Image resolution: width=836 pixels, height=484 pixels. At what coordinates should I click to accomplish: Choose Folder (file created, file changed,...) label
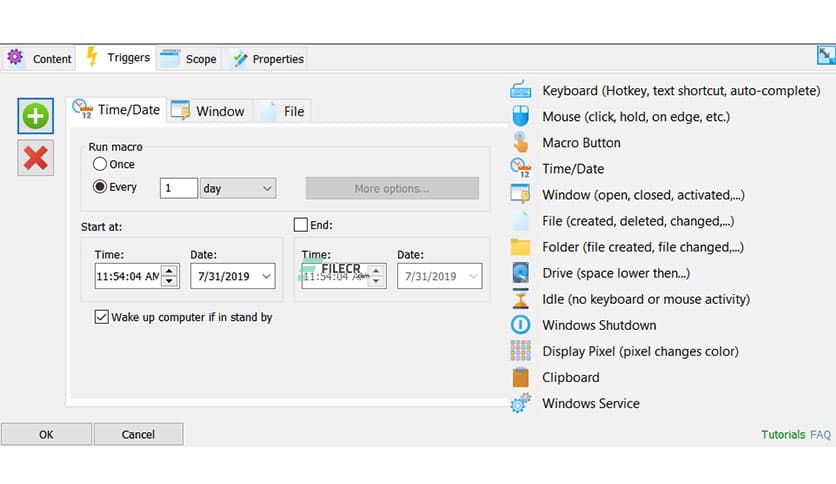click(x=642, y=247)
